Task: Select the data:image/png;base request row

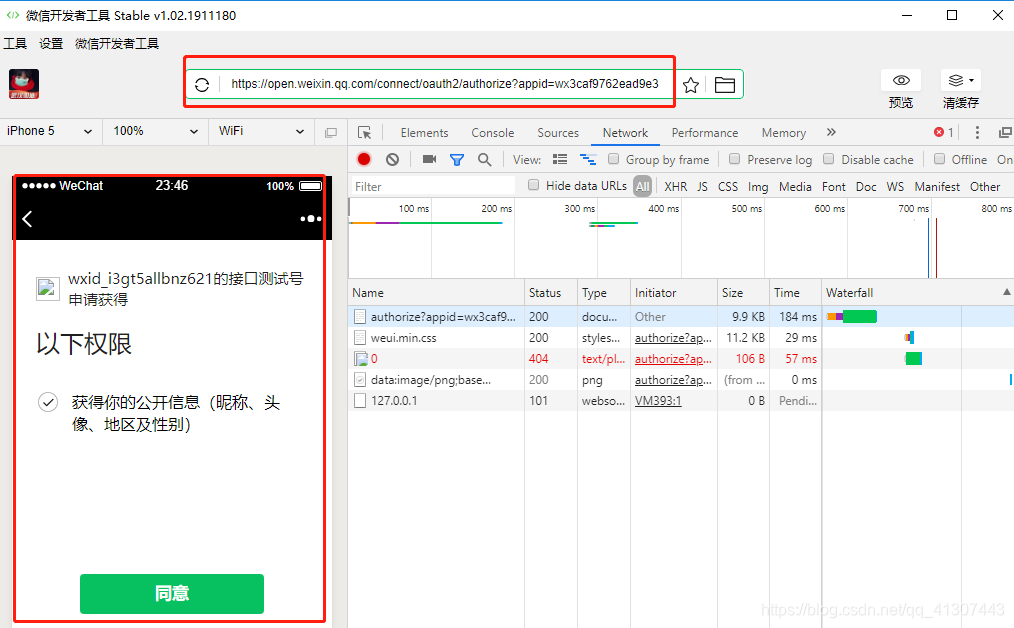Action: [681, 380]
